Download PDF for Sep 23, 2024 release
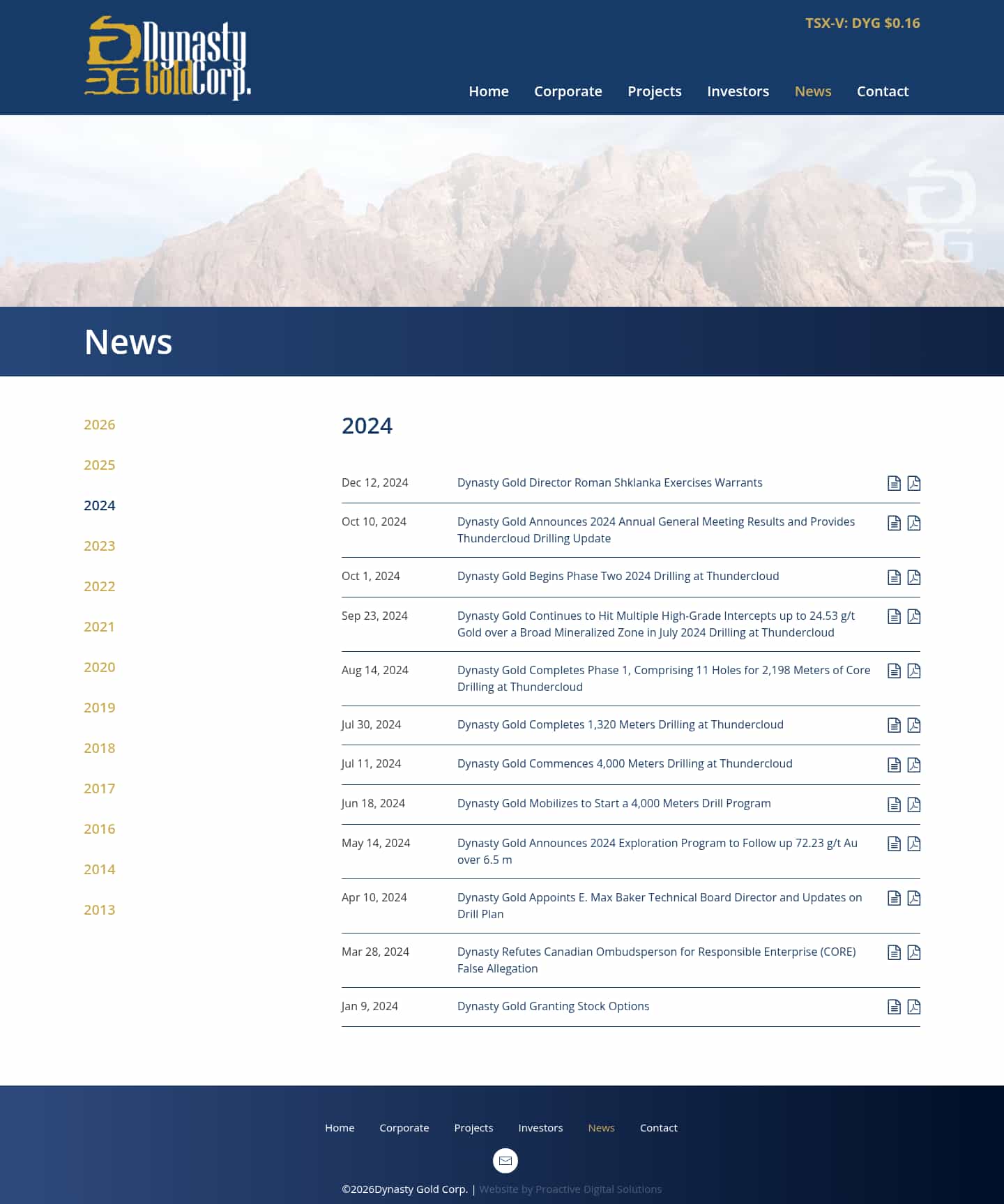 [913, 616]
